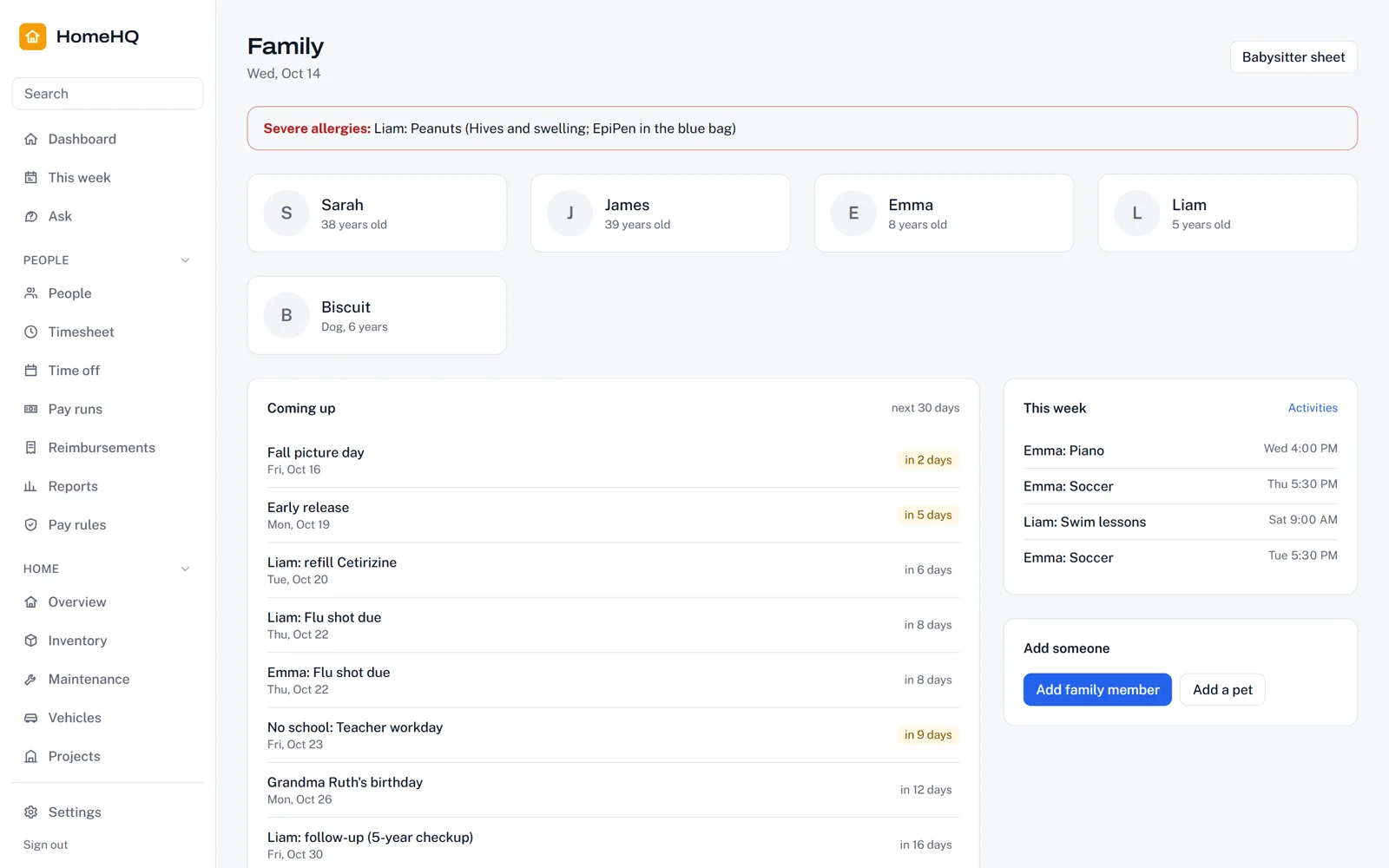
Task: Click the Pay rules shield icon
Action: (x=31, y=525)
